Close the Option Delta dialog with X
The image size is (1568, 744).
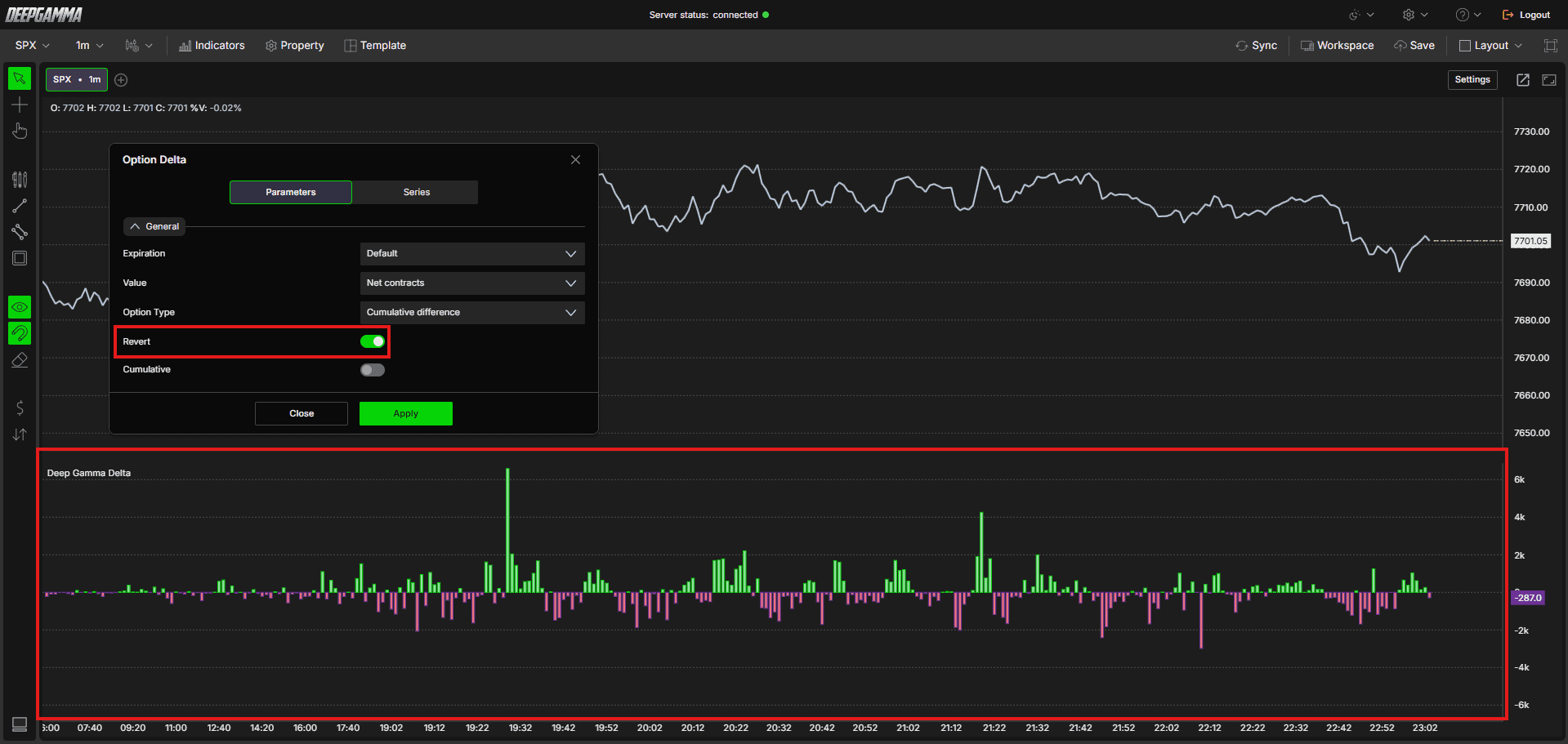pyautogui.click(x=576, y=160)
